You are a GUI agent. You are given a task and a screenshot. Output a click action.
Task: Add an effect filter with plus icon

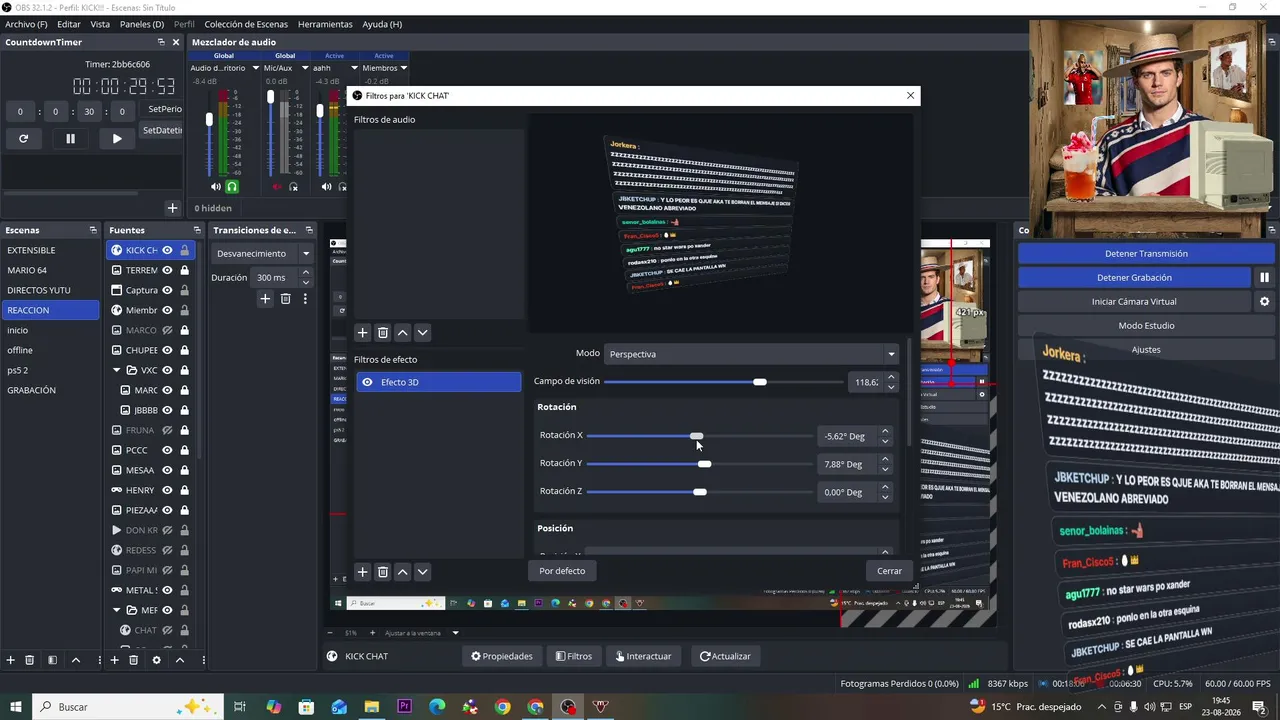tap(363, 572)
